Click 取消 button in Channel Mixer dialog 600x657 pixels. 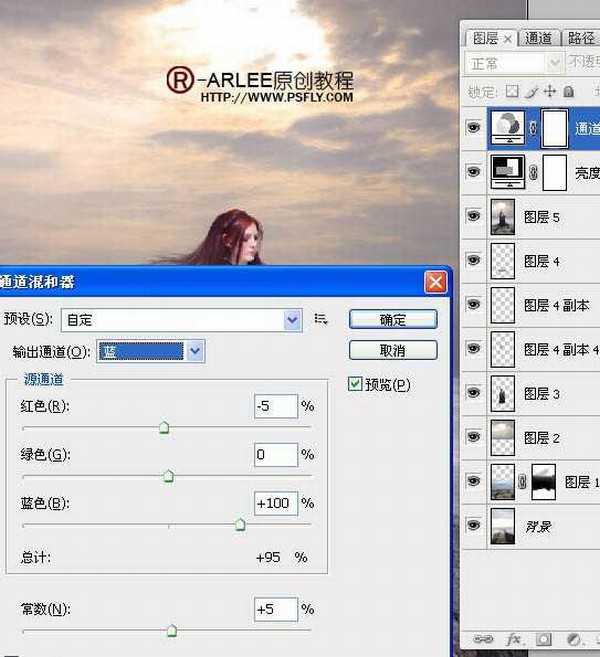(x=393, y=350)
